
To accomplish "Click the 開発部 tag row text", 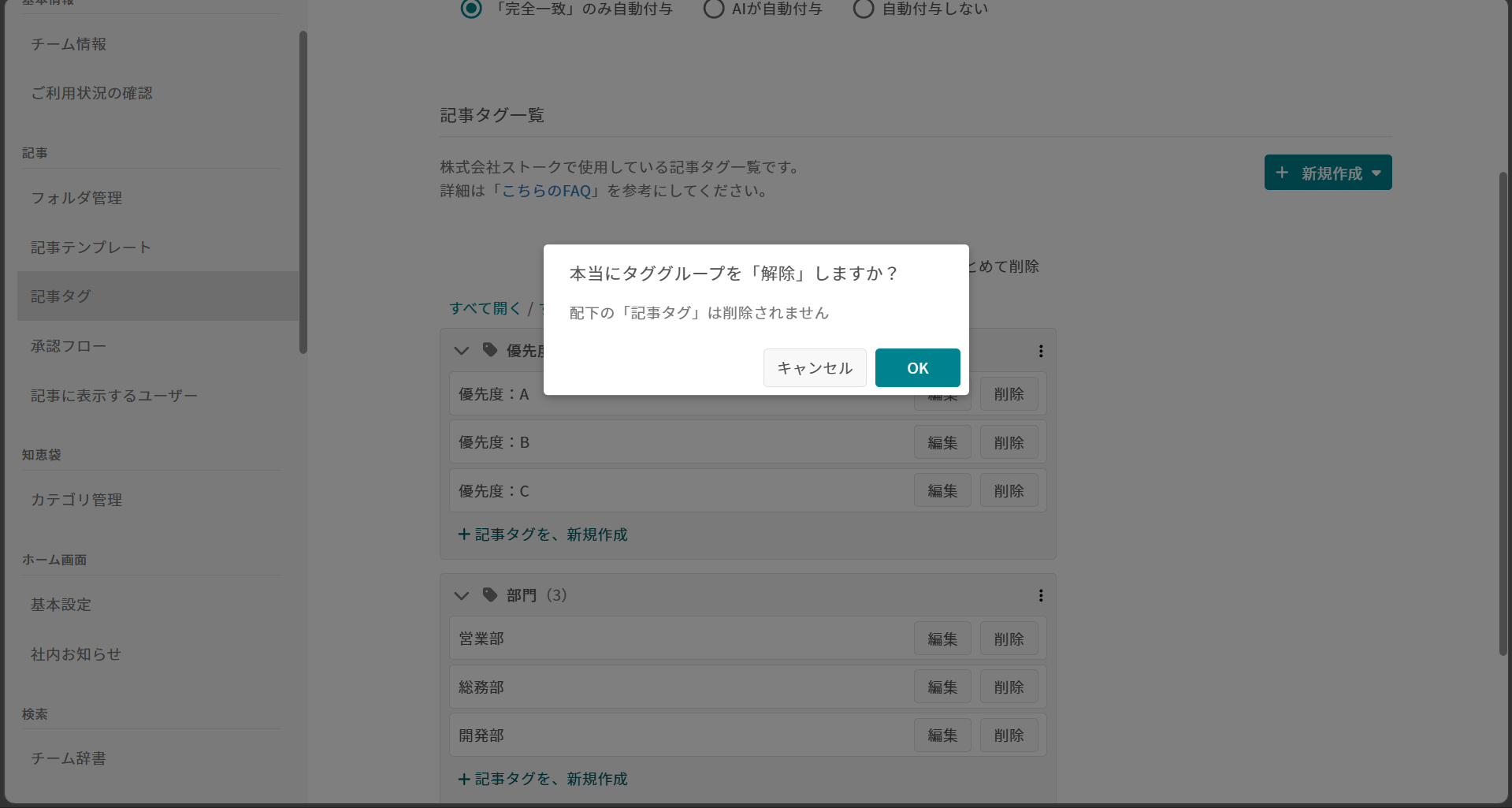I will tap(481, 735).
